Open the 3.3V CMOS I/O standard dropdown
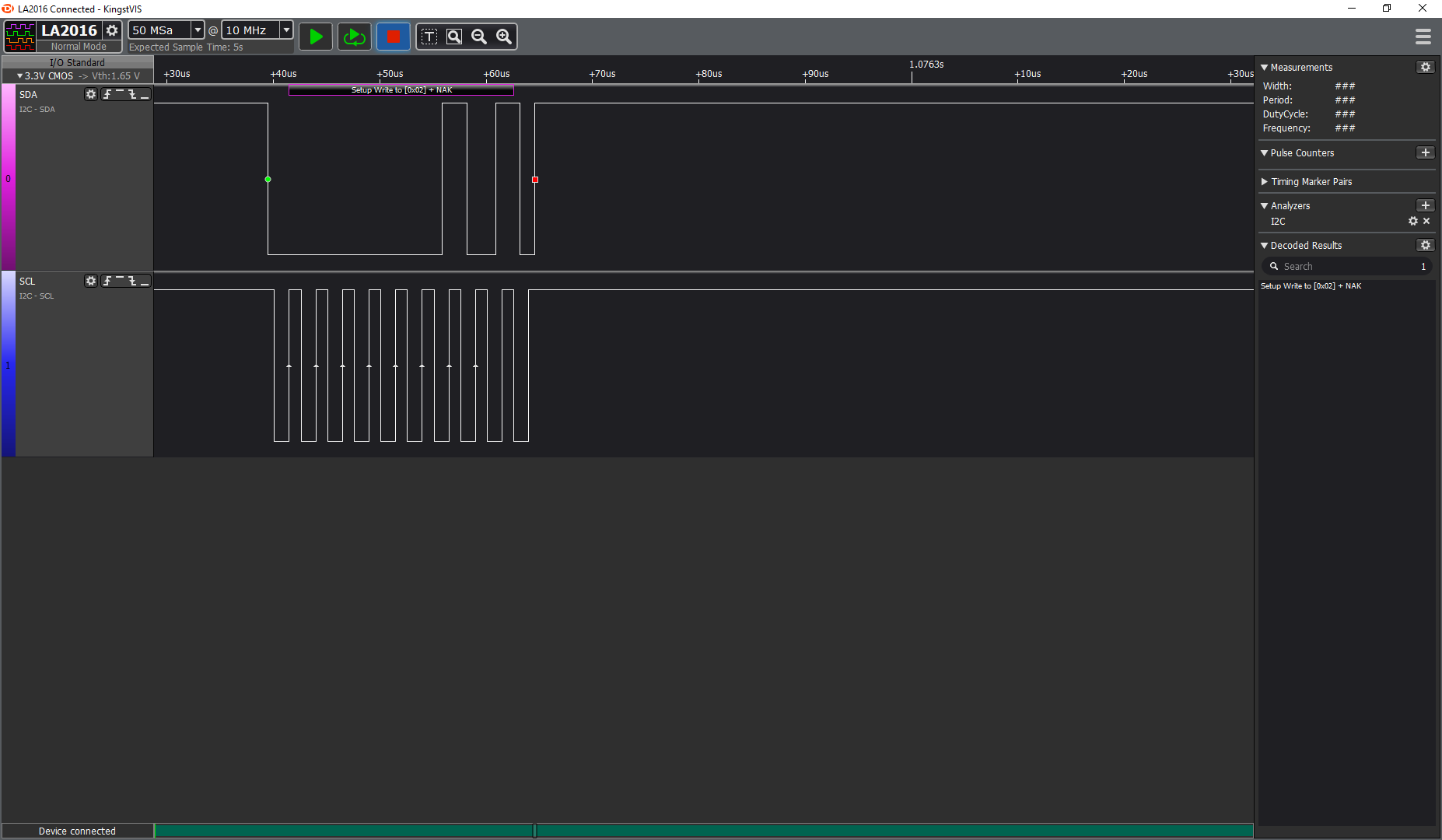The height and width of the screenshot is (840, 1442). click(x=78, y=76)
